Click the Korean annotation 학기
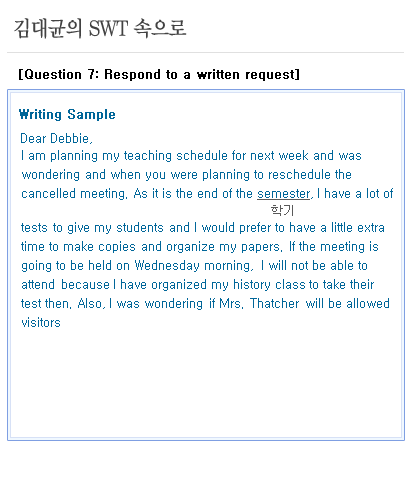 click(x=282, y=210)
